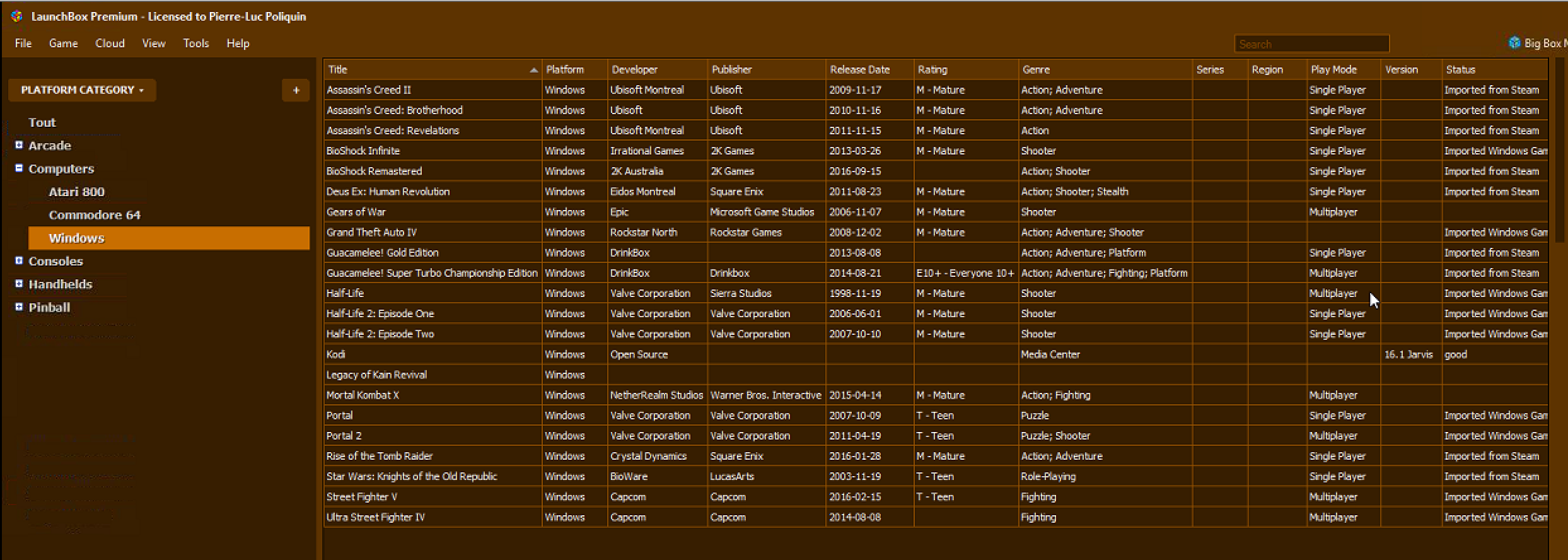
Task: Click Warner Bros. Interactive publisher cell
Action: coord(766,395)
